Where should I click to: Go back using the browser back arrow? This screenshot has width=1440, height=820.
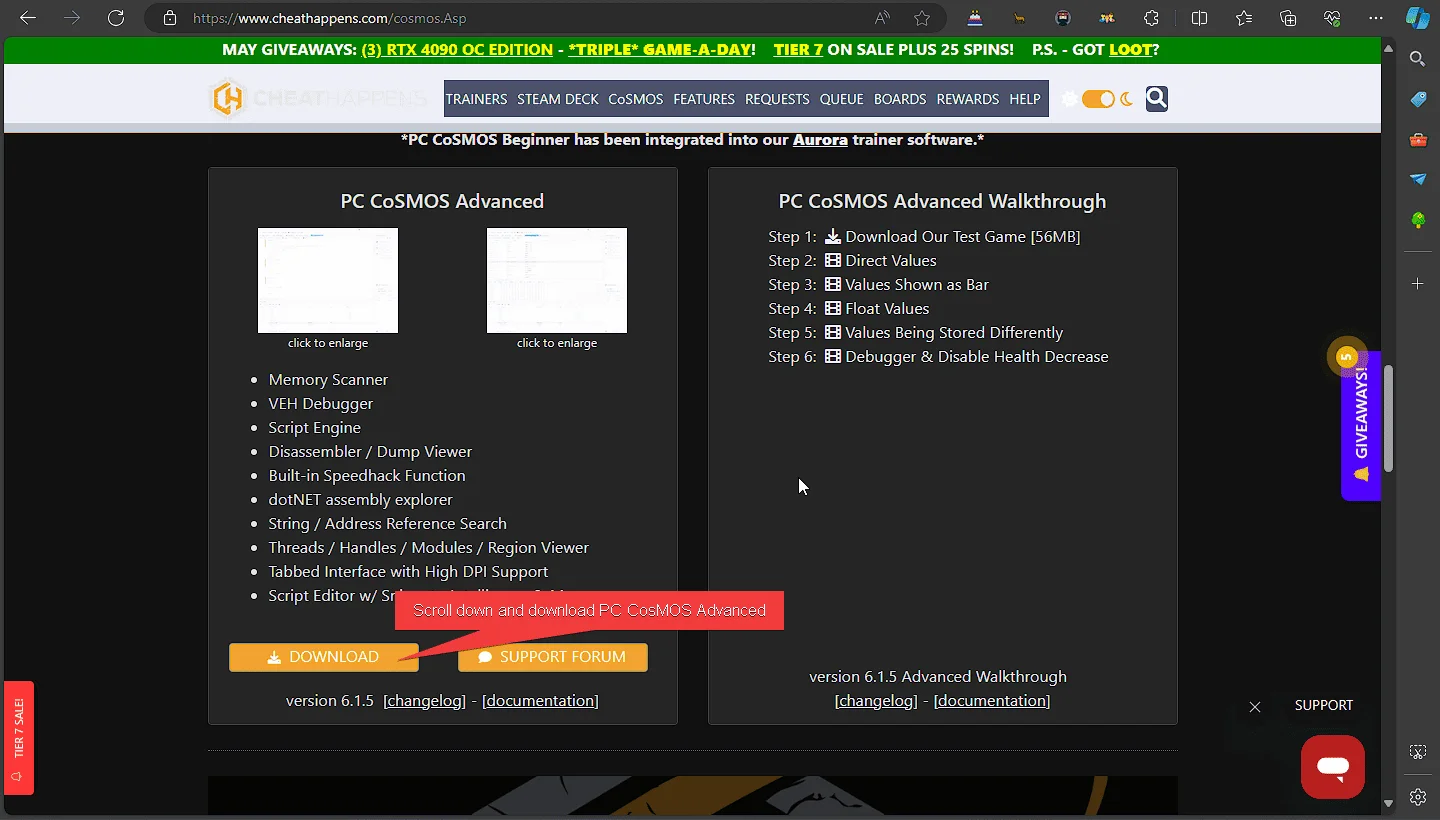click(27, 18)
